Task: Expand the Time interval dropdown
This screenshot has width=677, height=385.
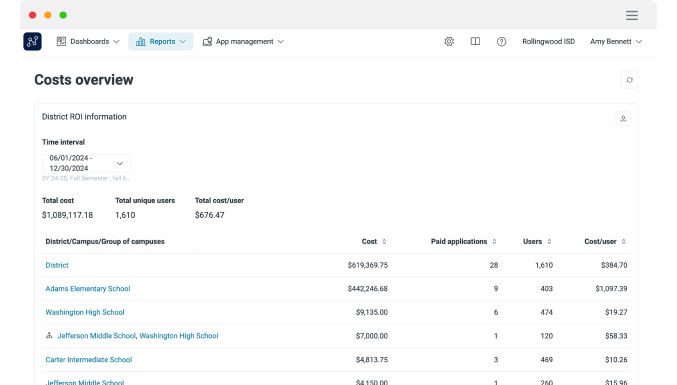Action: coord(86,163)
